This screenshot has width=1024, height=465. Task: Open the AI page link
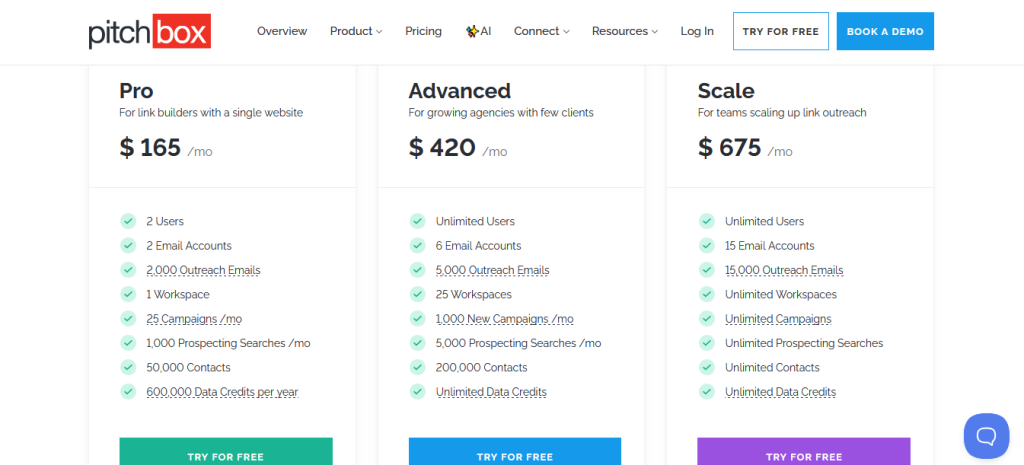click(x=479, y=31)
